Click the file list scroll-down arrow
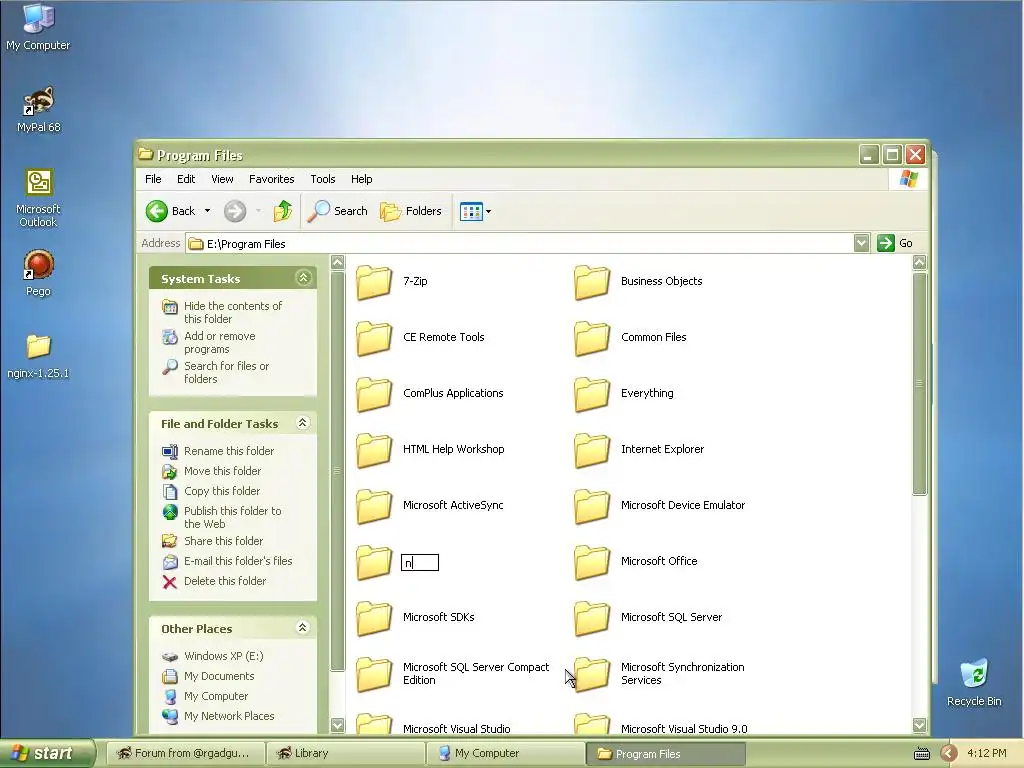This screenshot has height=768, width=1024. pyautogui.click(x=920, y=724)
